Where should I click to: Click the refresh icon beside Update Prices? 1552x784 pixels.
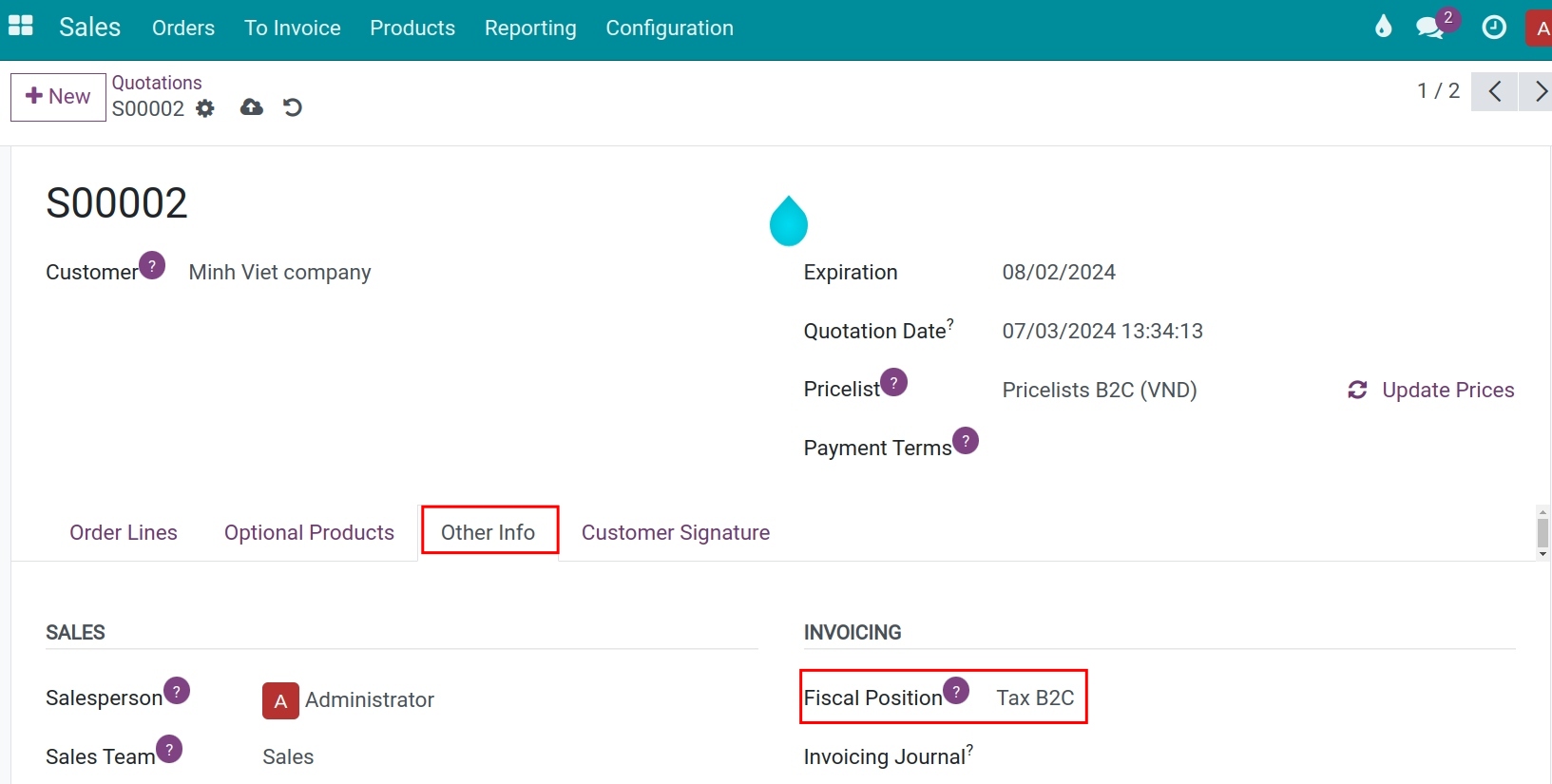(1357, 390)
